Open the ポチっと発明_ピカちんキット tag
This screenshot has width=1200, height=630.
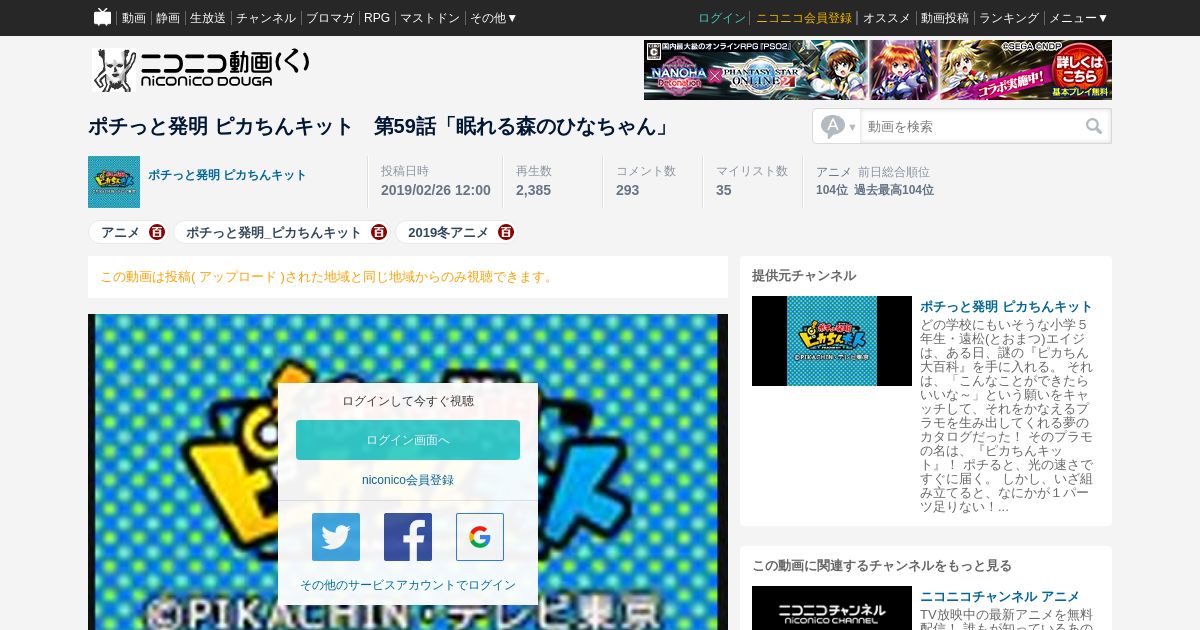coord(274,232)
